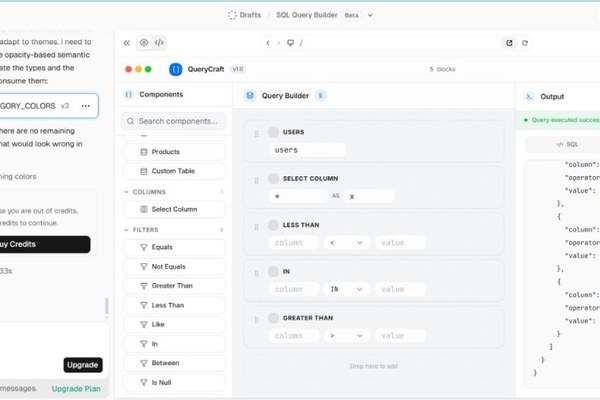The height and width of the screenshot is (400, 600).
Task: Grab the USERS block drag handle
Action: point(256,134)
